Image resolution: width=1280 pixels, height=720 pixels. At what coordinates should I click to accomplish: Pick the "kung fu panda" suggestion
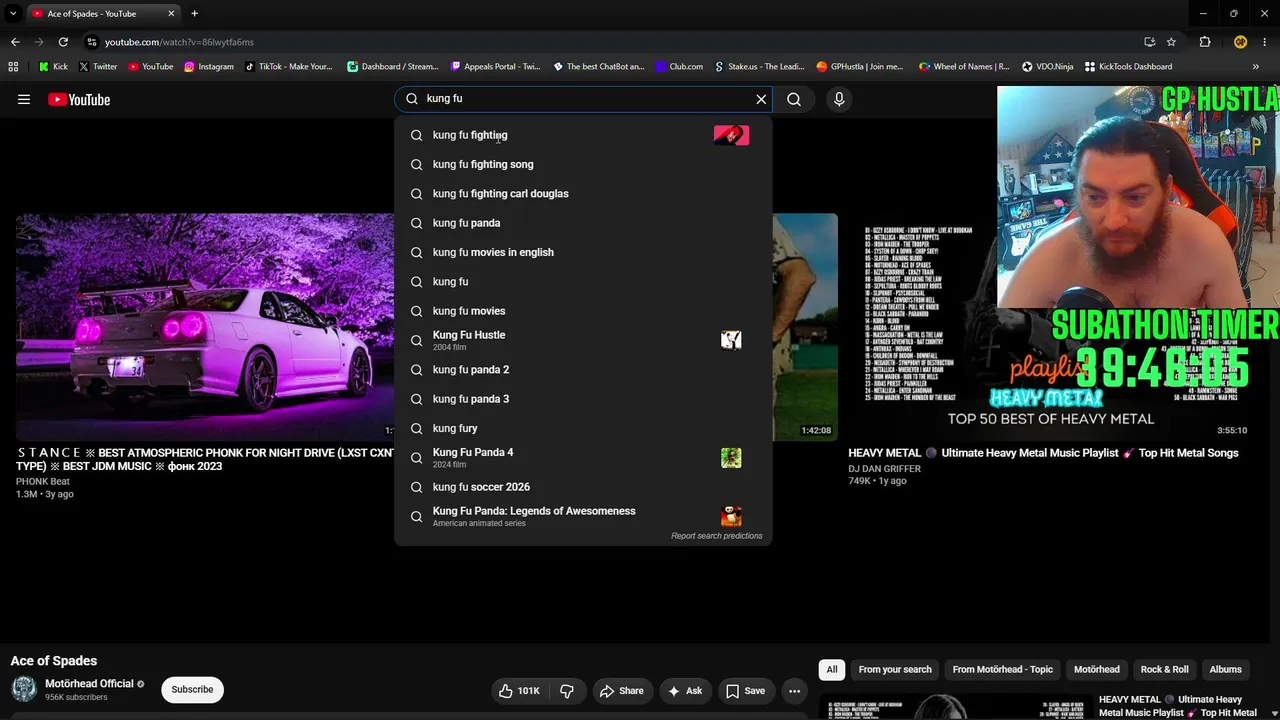point(583,223)
